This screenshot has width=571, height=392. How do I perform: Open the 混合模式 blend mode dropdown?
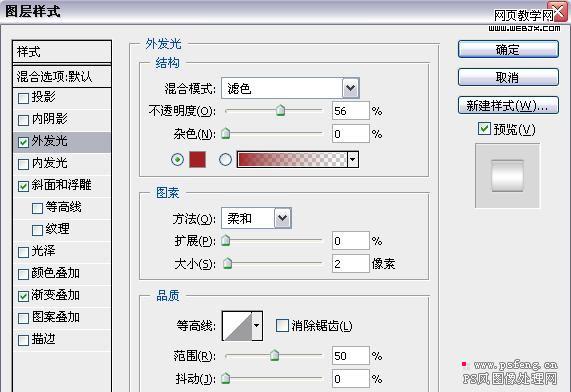coord(351,88)
